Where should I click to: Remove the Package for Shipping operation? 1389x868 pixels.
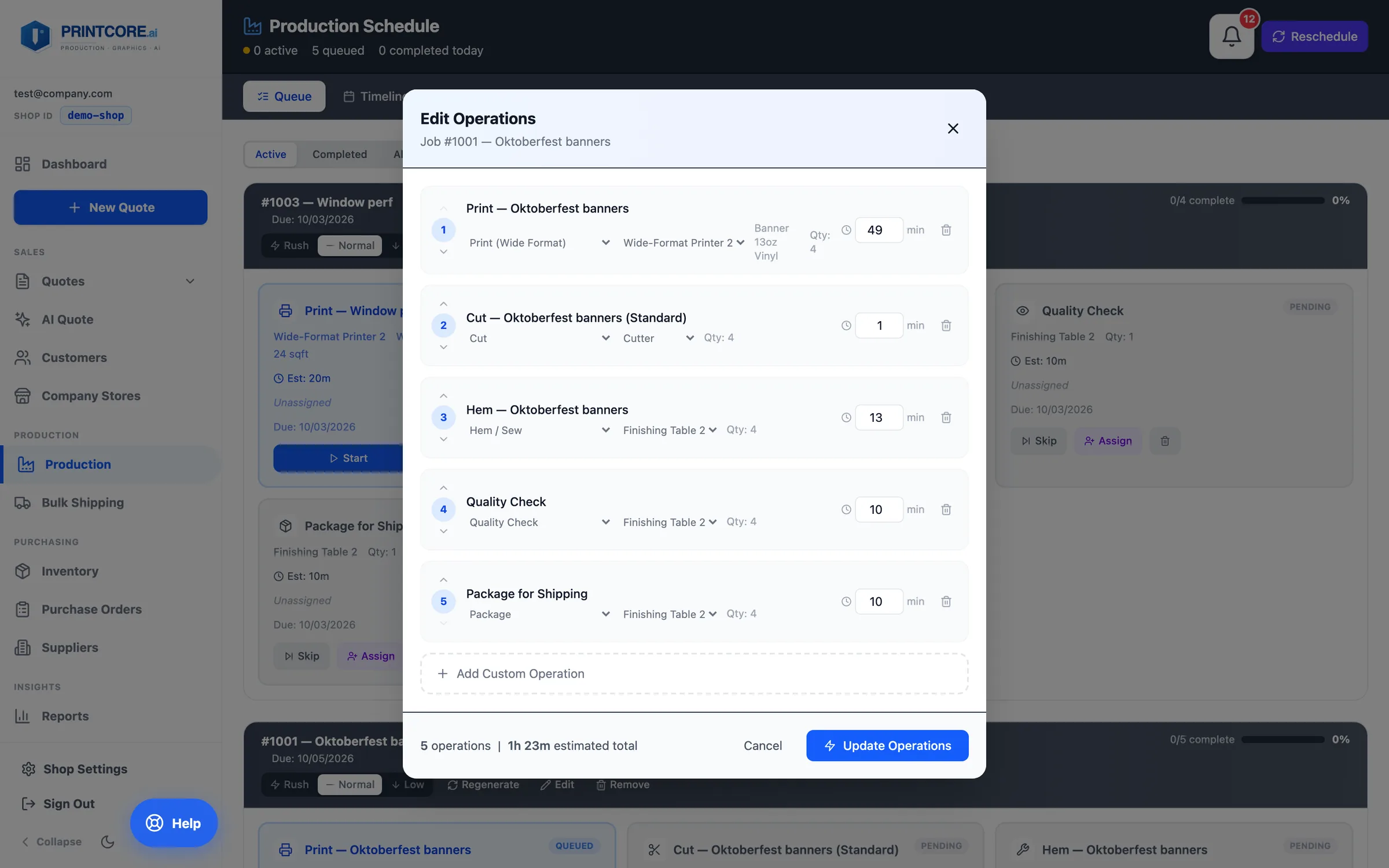pyautogui.click(x=946, y=601)
